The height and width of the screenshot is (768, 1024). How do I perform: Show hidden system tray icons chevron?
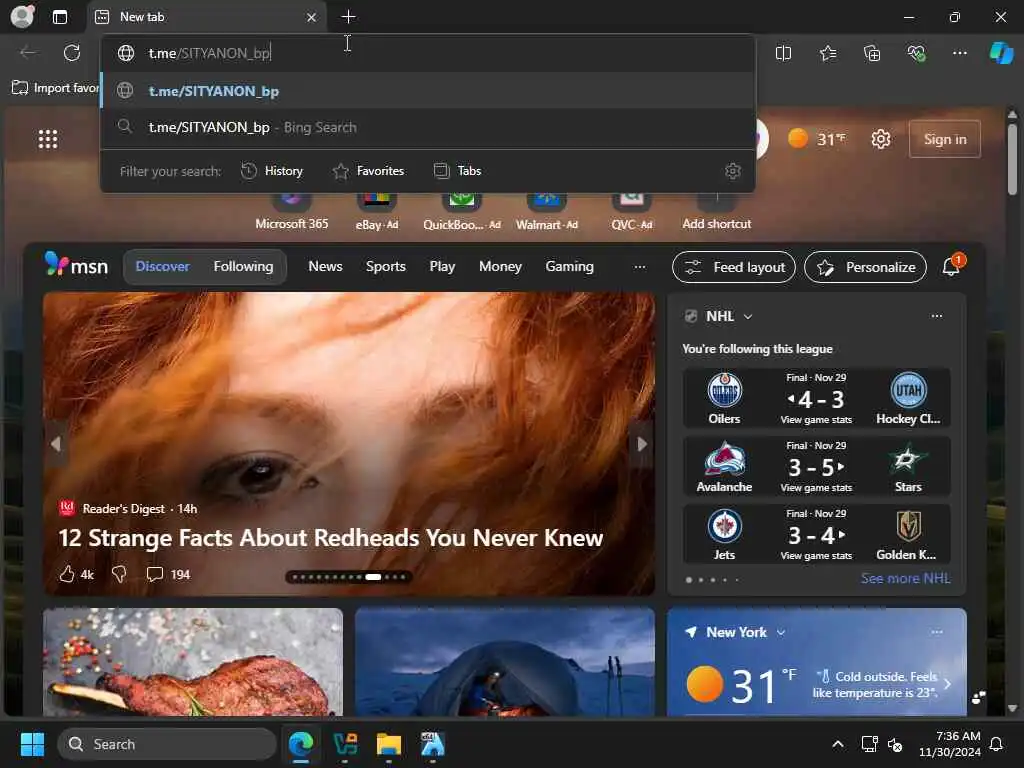(x=837, y=744)
